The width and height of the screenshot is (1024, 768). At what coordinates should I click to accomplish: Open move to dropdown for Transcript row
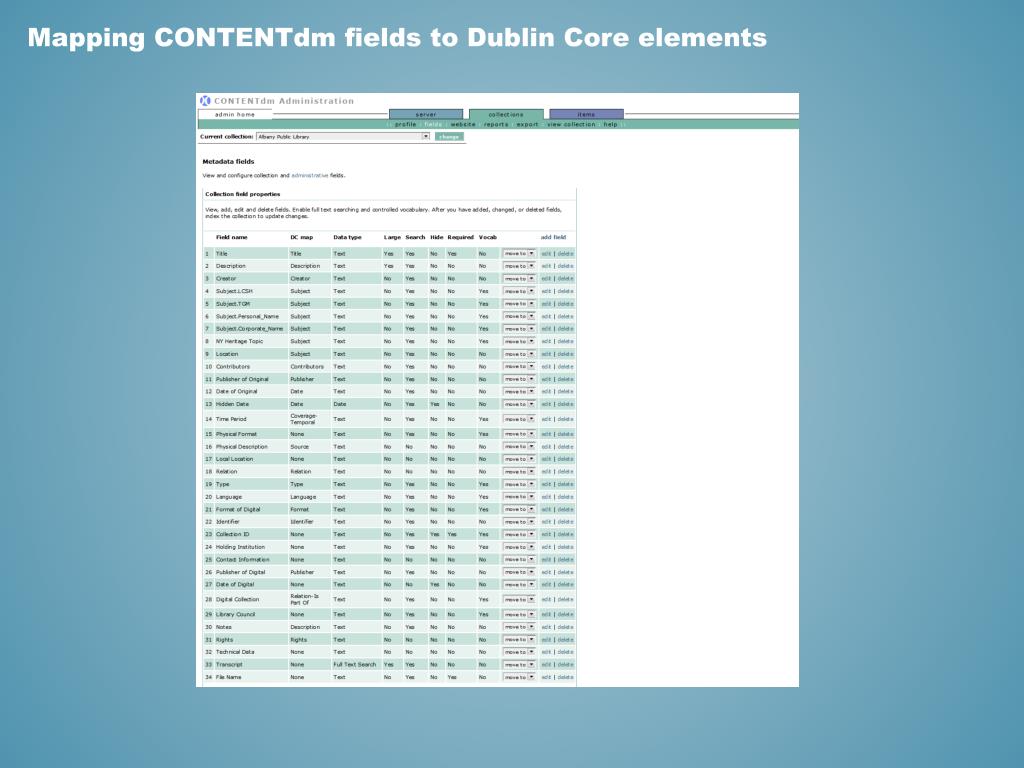coord(519,665)
